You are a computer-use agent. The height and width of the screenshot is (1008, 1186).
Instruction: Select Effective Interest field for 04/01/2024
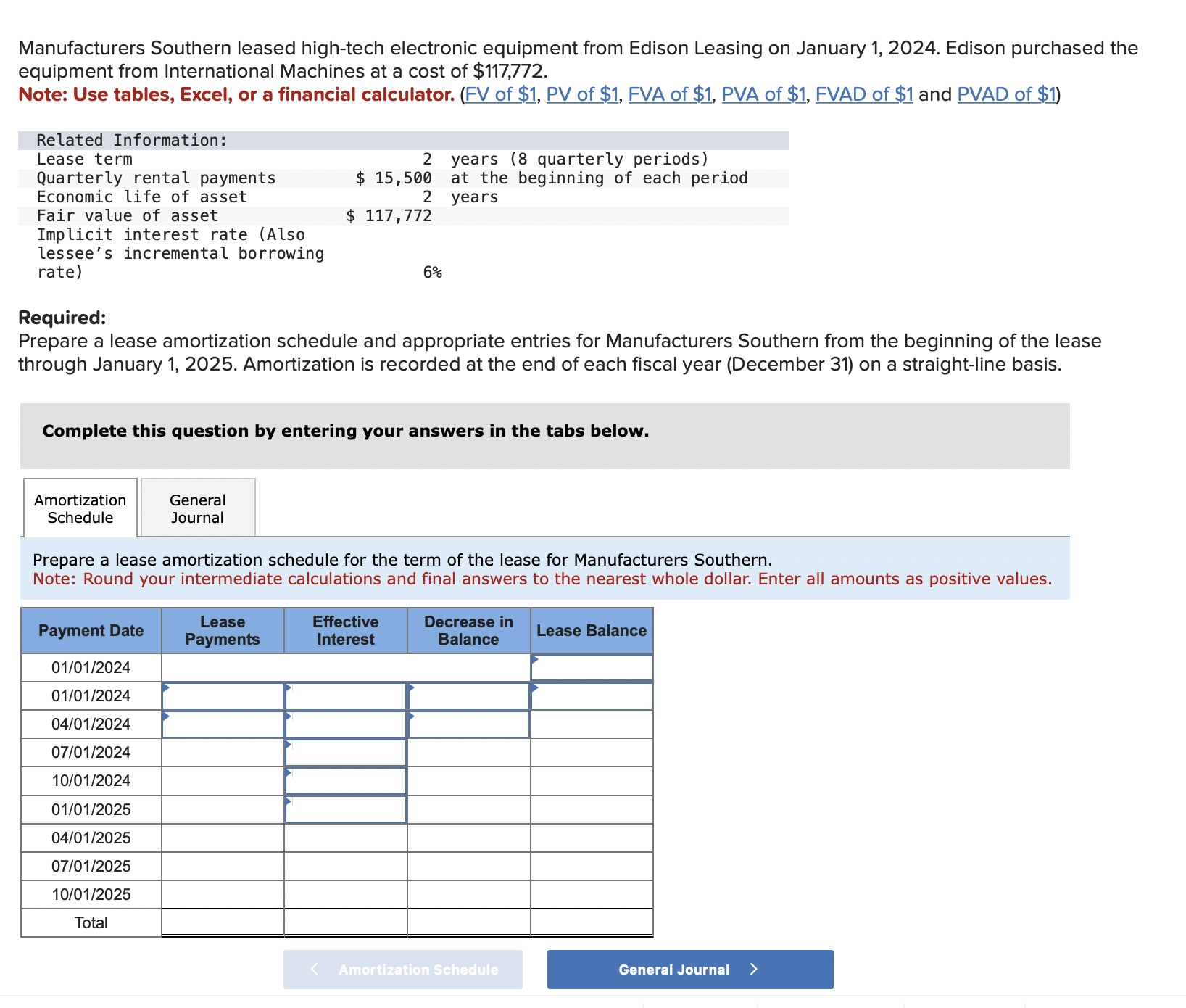pos(346,724)
